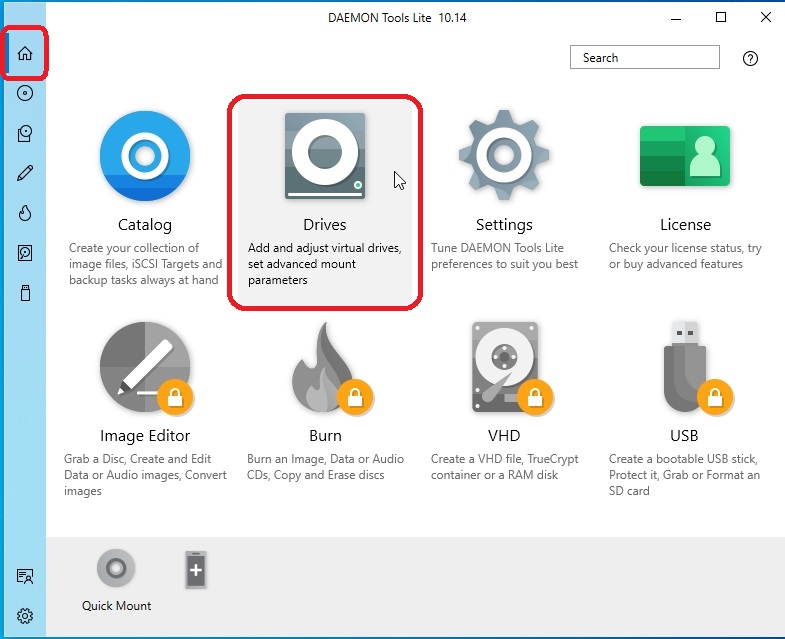The height and width of the screenshot is (639, 785).
Task: Click 'Burn an Image, Data or Audio' description
Action: (x=325, y=467)
